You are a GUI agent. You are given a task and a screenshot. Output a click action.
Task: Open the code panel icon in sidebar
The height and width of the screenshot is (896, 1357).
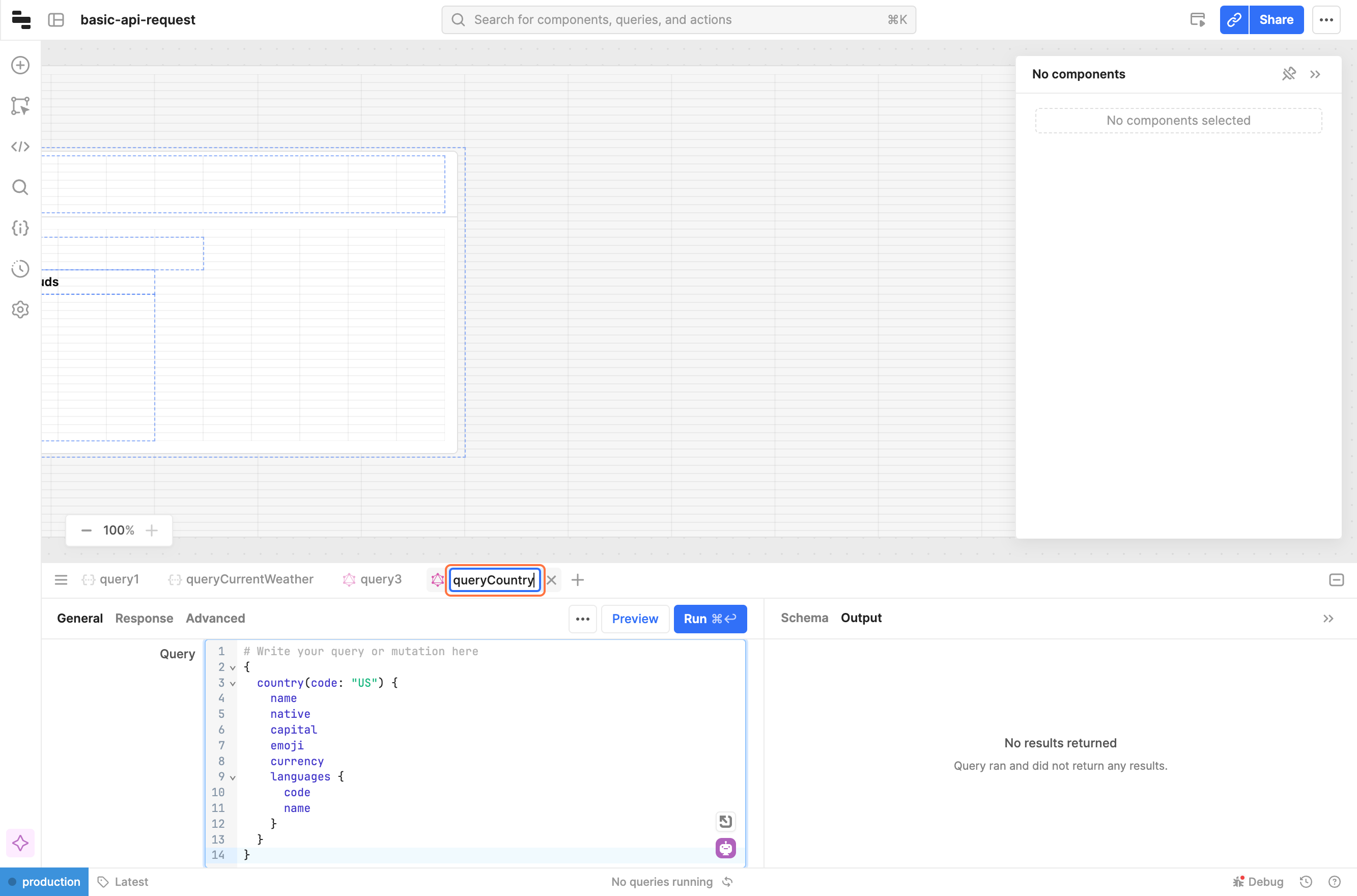click(20, 147)
